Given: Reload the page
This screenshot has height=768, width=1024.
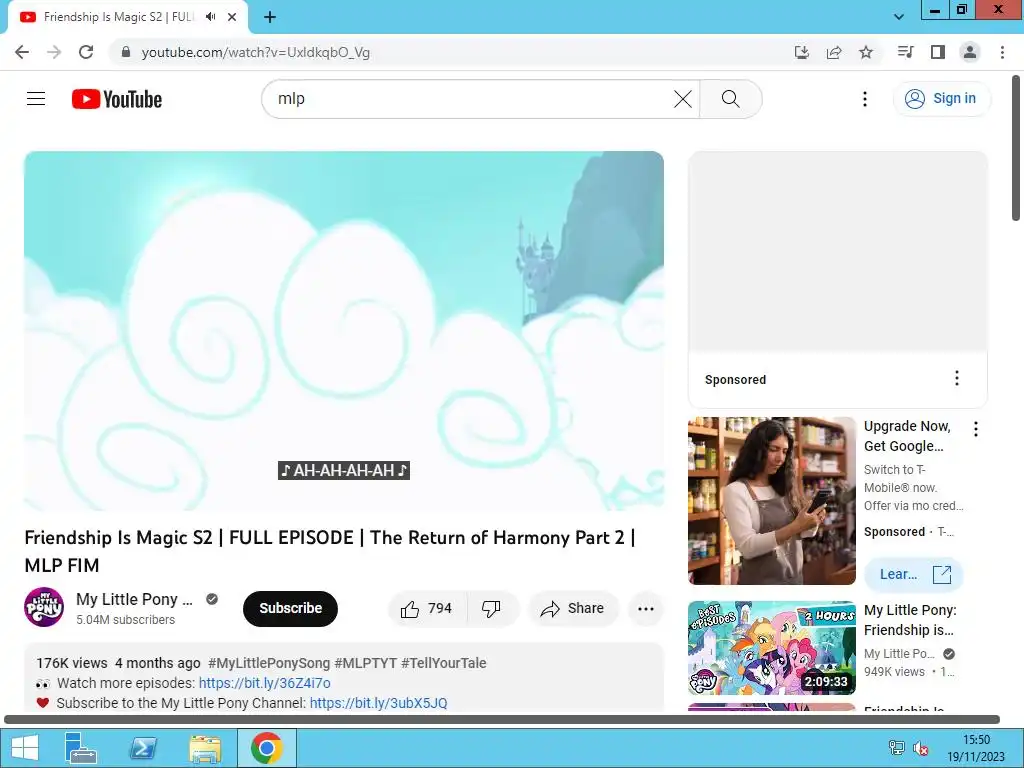Looking at the screenshot, I should 86,52.
